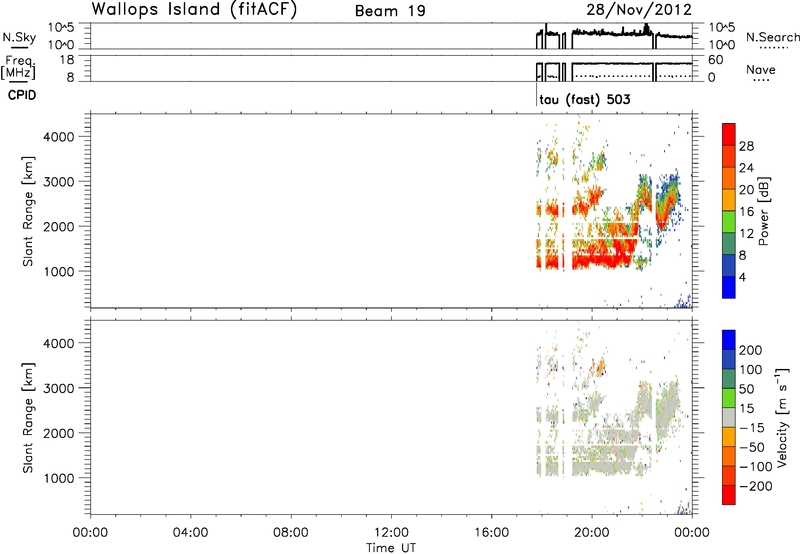Pick the light green segment of power colorbar
Screen dimensions: 800x554
point(729,222)
